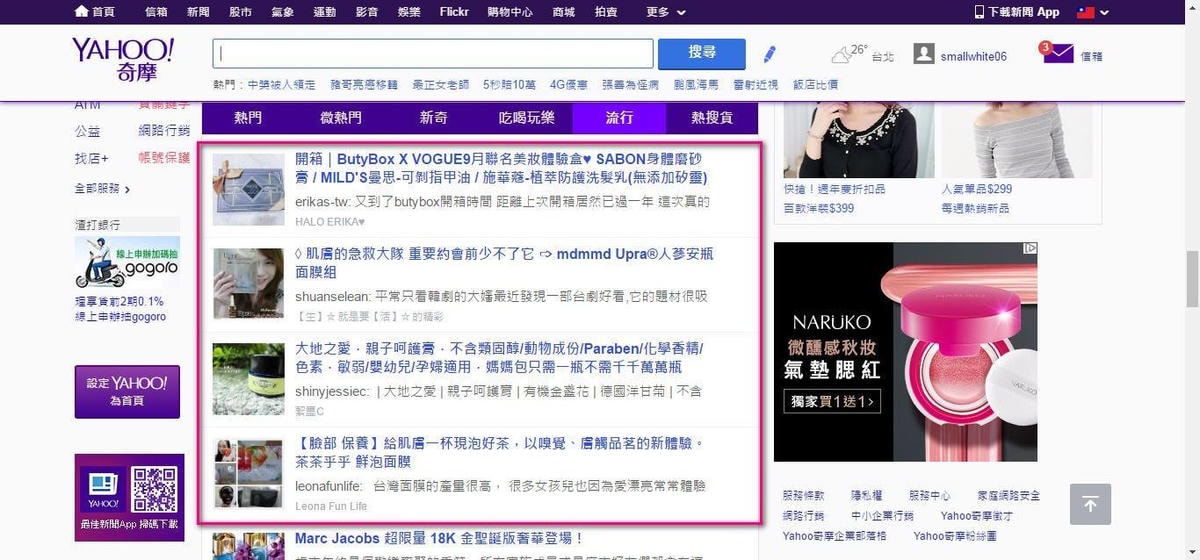The width and height of the screenshot is (1200, 560).
Task: Click the 大地之愛 article thumbnail image
Action: pyautogui.click(x=248, y=380)
